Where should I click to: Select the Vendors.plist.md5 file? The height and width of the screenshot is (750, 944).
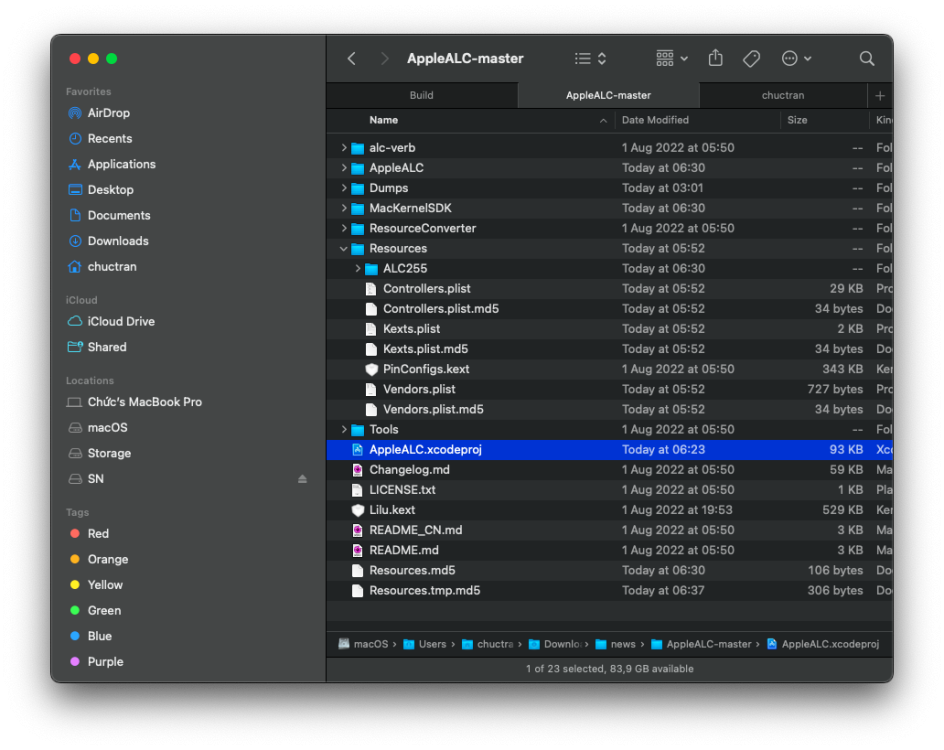point(609,409)
